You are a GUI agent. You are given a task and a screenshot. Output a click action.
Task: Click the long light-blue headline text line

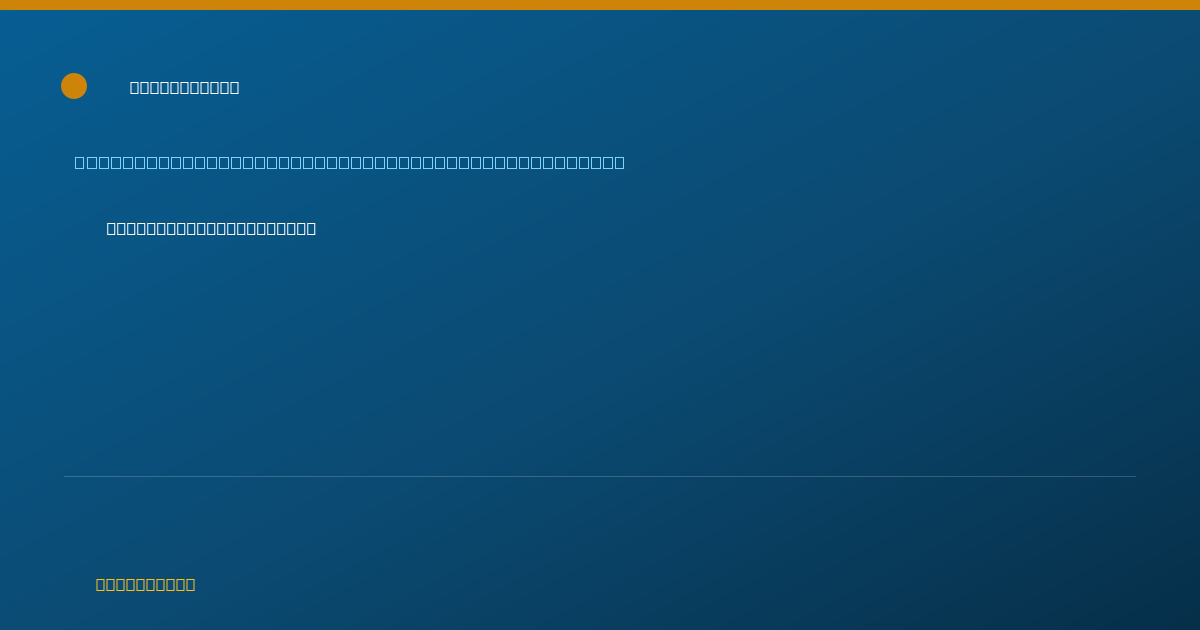point(350,162)
